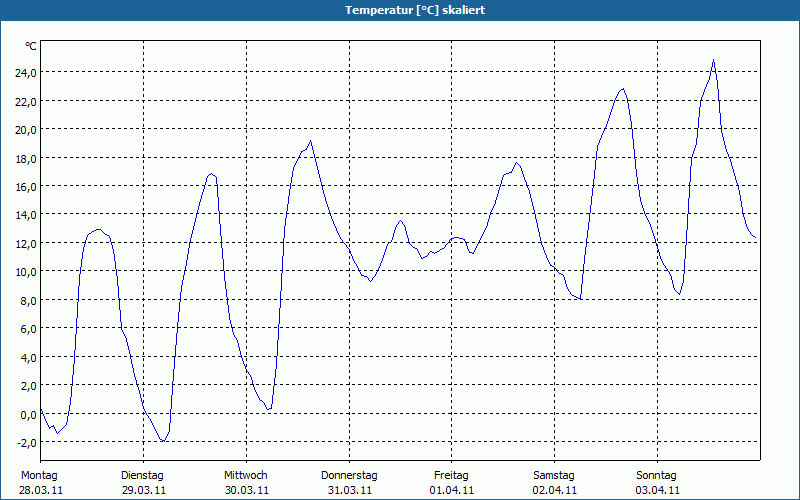Screen dimensions: 800x500
Task: Click the 6,0 axis label
Action: [x=29, y=329]
